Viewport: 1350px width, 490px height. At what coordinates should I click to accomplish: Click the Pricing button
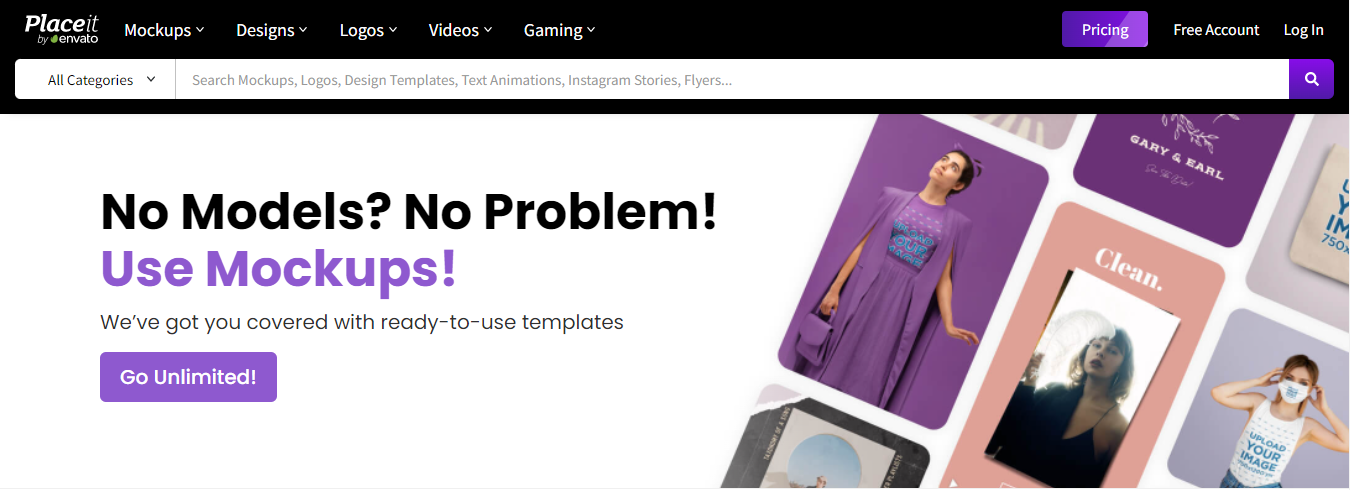click(x=1104, y=30)
